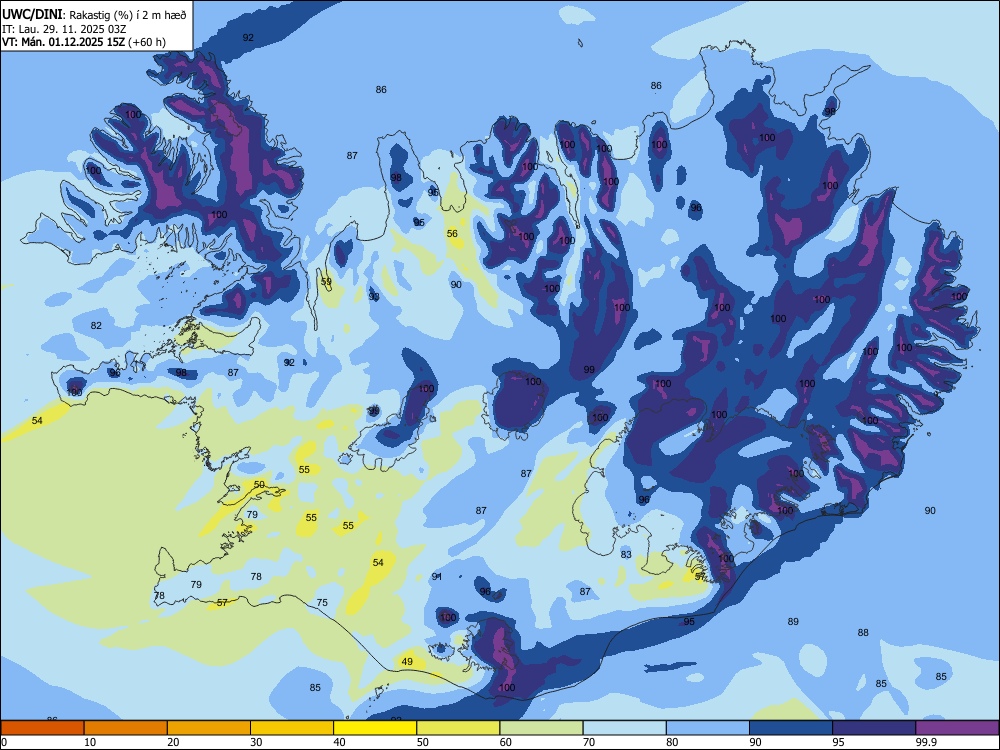
Task: Click the amber 20–30 legend swatch
Action: (209, 728)
